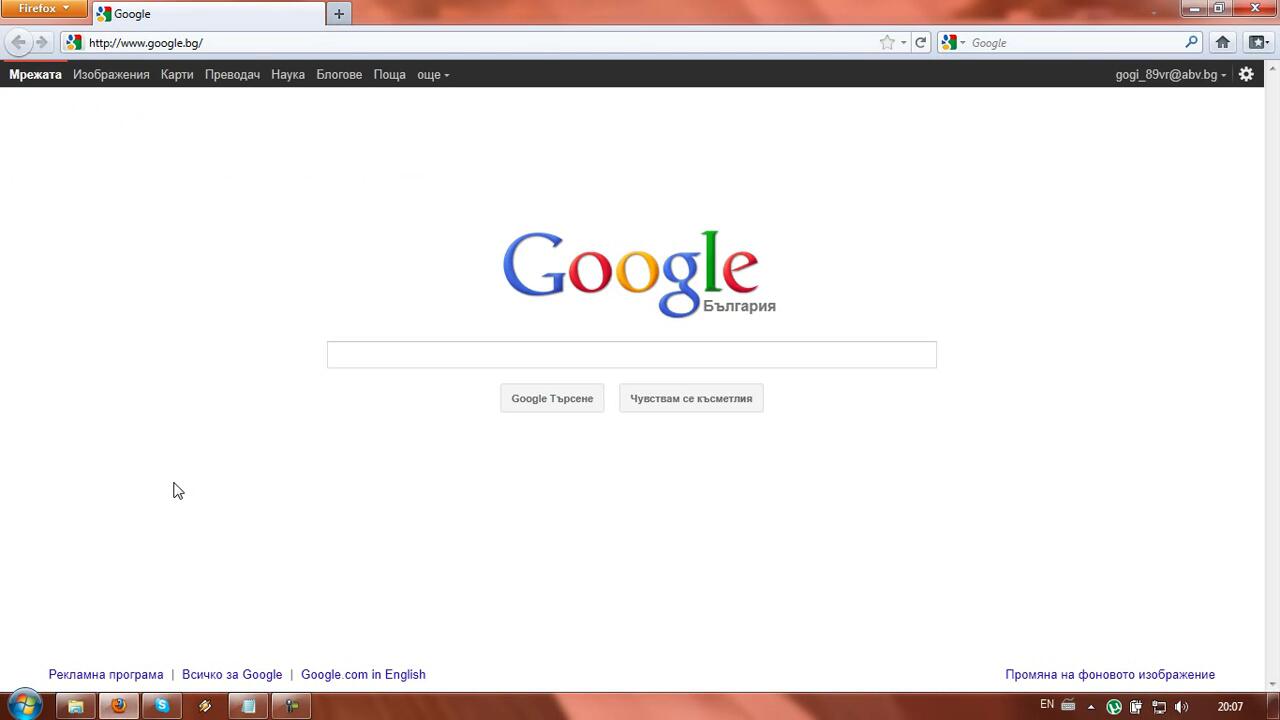The height and width of the screenshot is (720, 1280).
Task: Open Преводач from the Google navigation bar
Action: (x=232, y=75)
